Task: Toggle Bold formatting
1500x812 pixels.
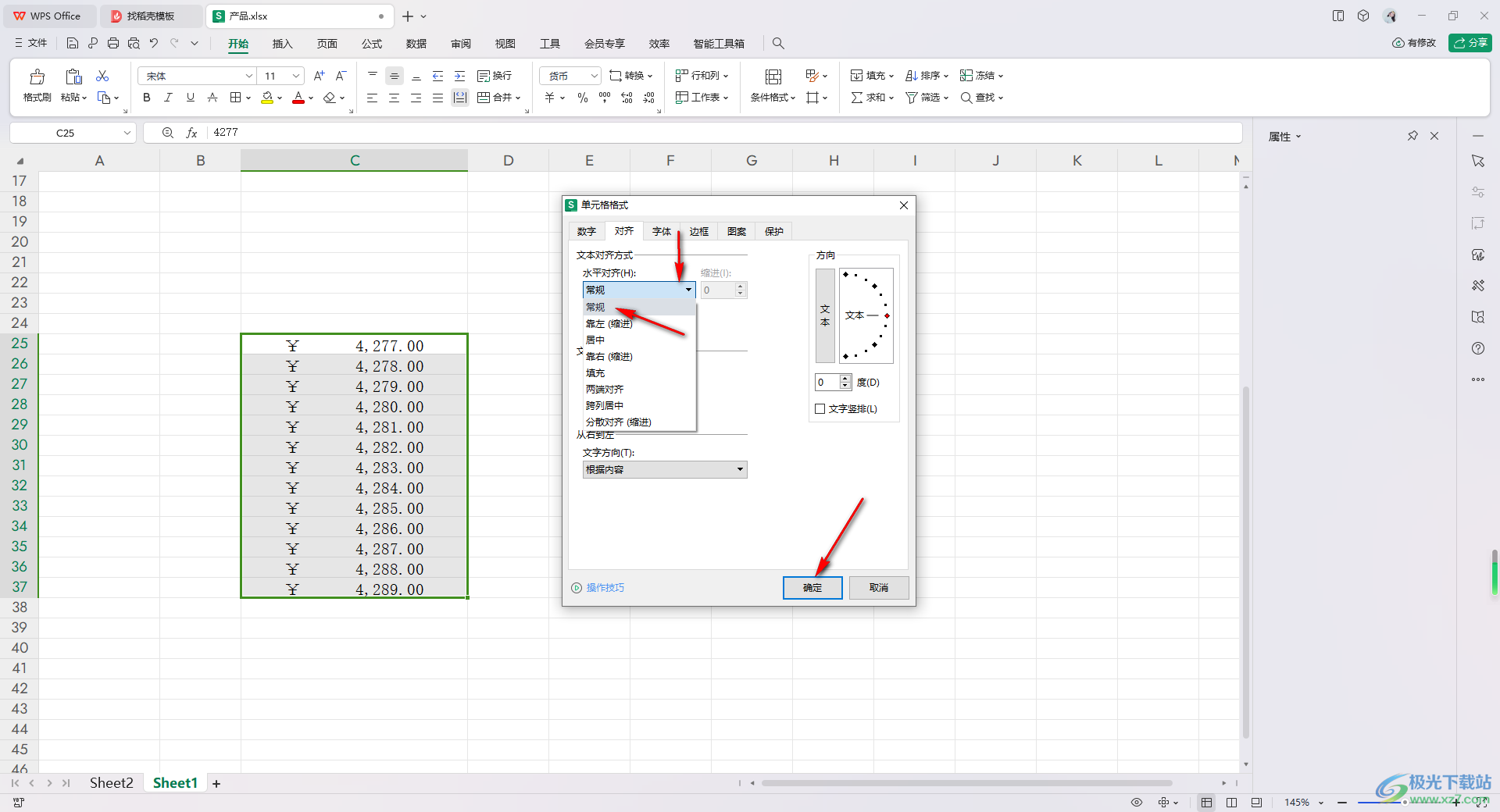Action: [x=146, y=98]
